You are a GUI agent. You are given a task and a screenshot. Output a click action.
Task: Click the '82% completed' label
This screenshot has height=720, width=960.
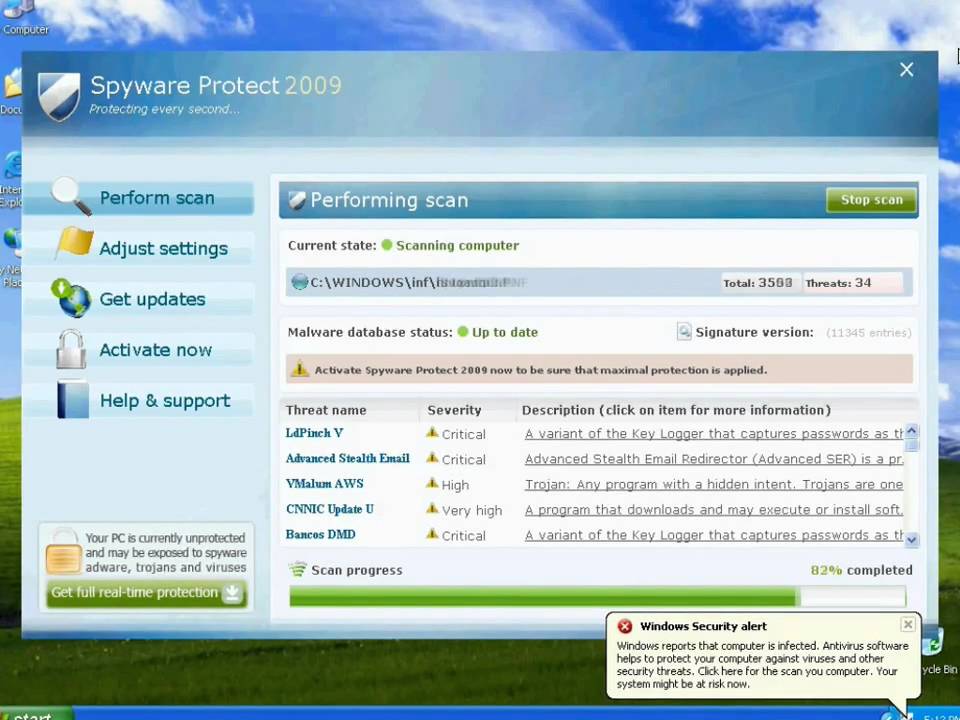pyautogui.click(x=861, y=570)
